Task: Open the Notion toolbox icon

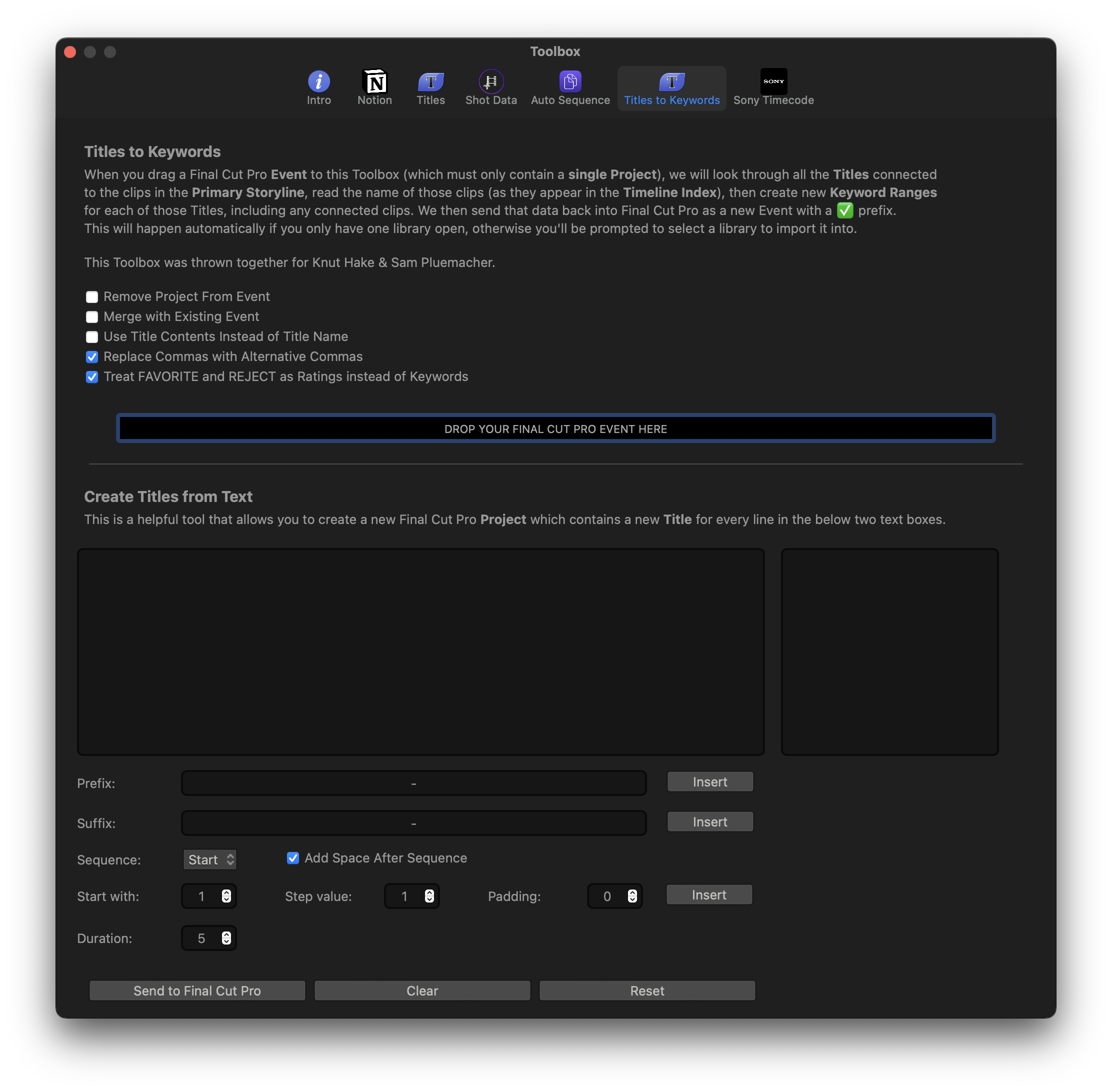Action: 374,82
